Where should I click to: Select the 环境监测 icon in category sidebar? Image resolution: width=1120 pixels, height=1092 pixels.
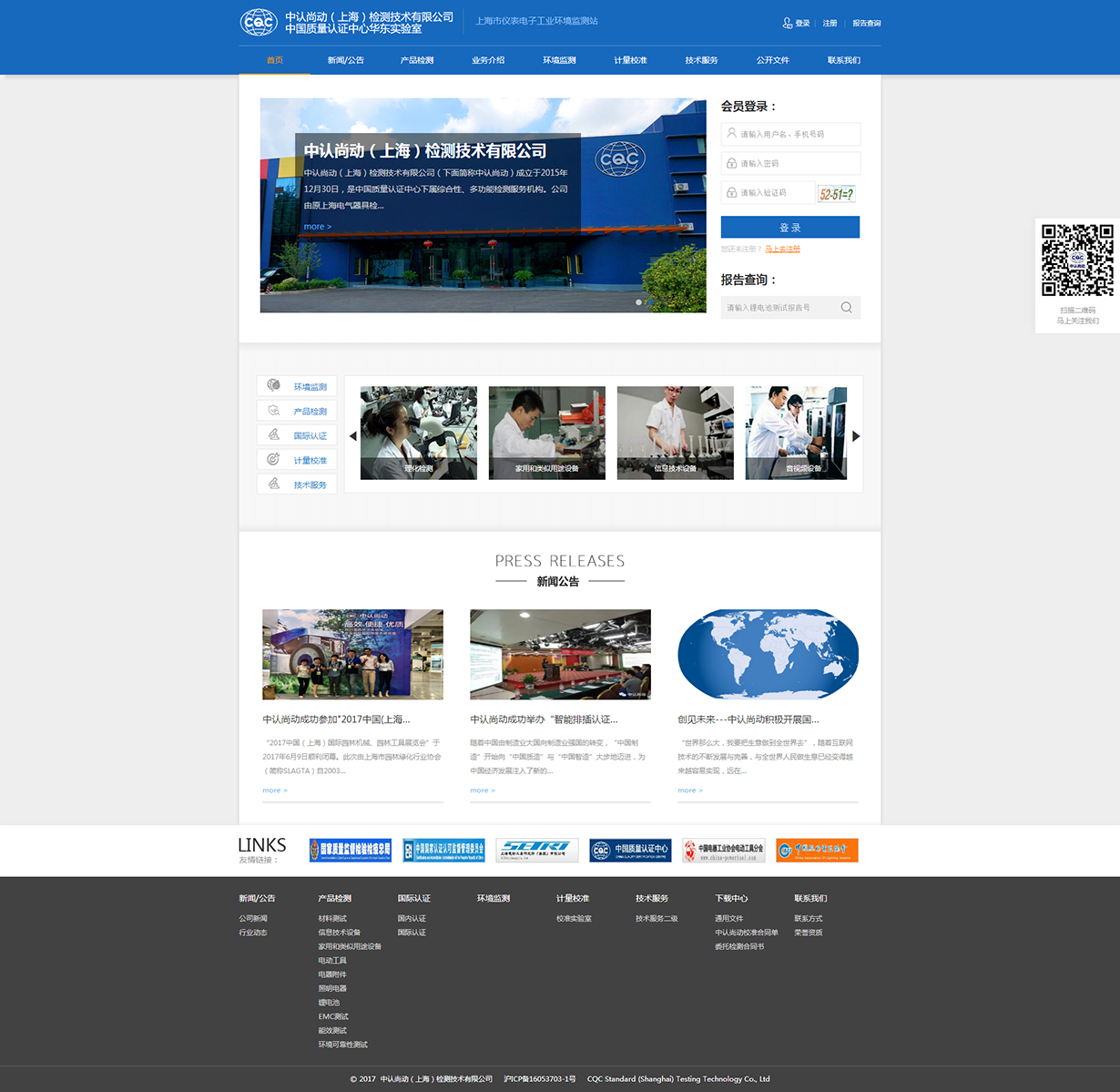[x=273, y=385]
